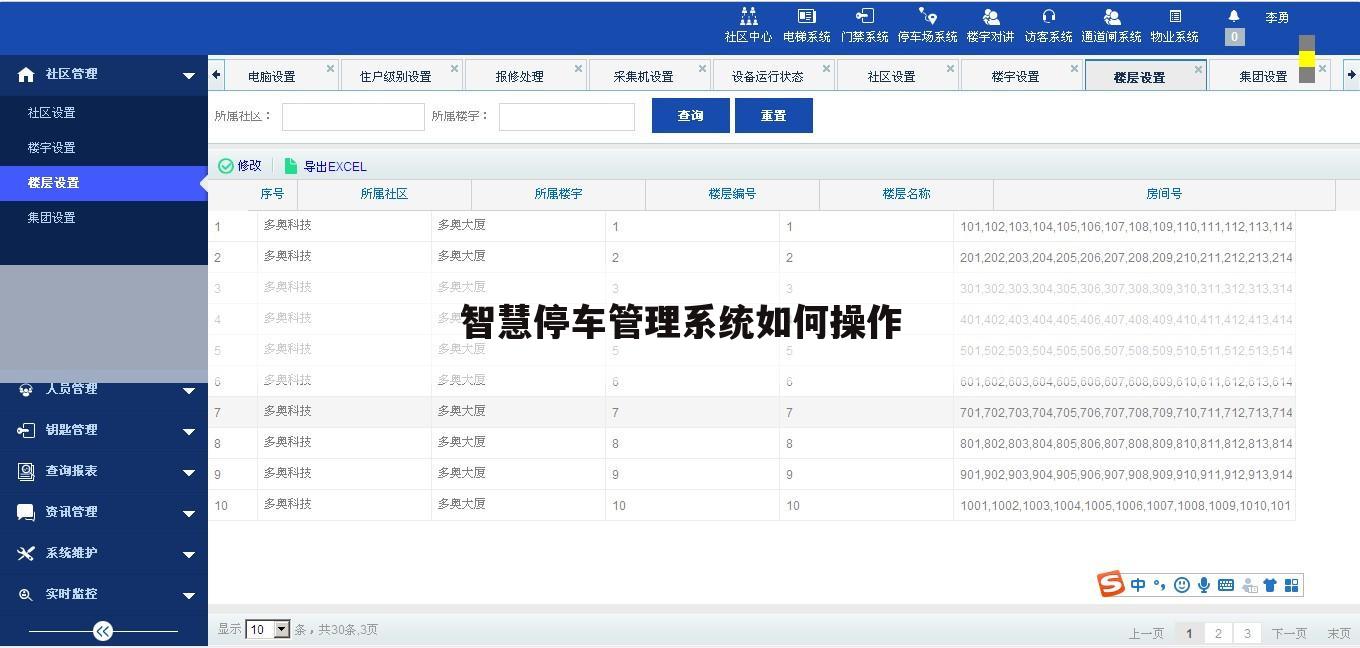Switch to the 楼宇设置 tab
This screenshot has width=1360, height=648.
point(1015,77)
